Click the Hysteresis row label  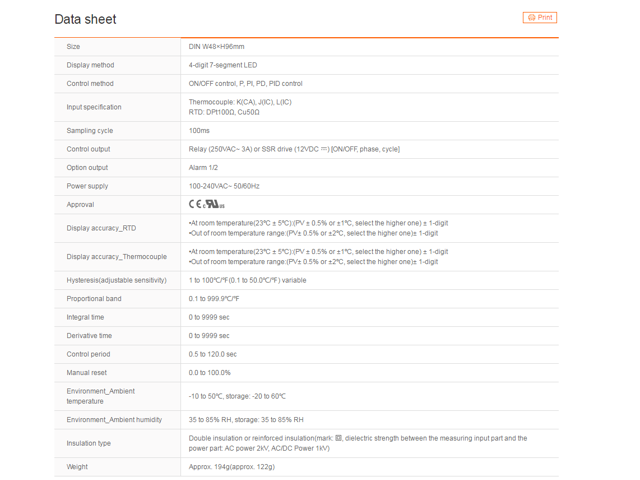click(109, 280)
